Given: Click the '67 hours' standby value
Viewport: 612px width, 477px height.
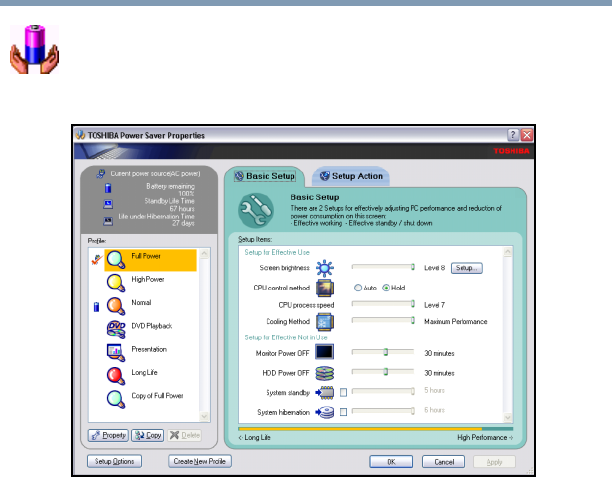Looking at the screenshot, I should (181, 209).
